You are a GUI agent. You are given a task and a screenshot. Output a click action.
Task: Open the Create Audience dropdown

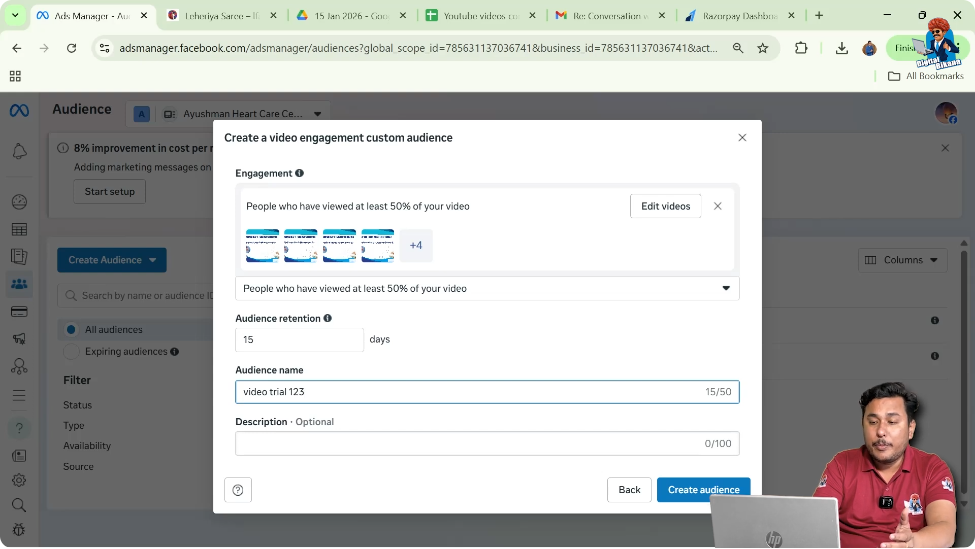pyautogui.click(x=112, y=260)
